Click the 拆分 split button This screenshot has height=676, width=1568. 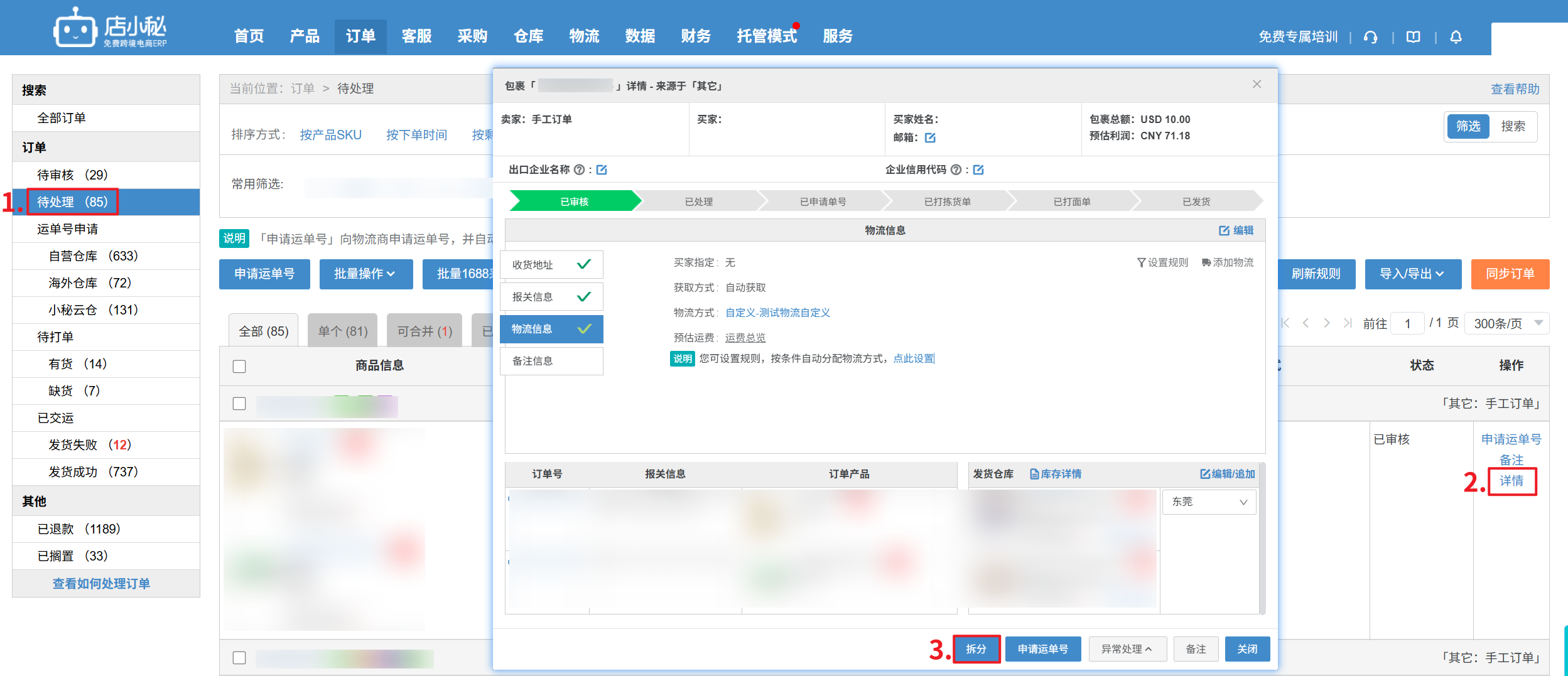(x=976, y=650)
